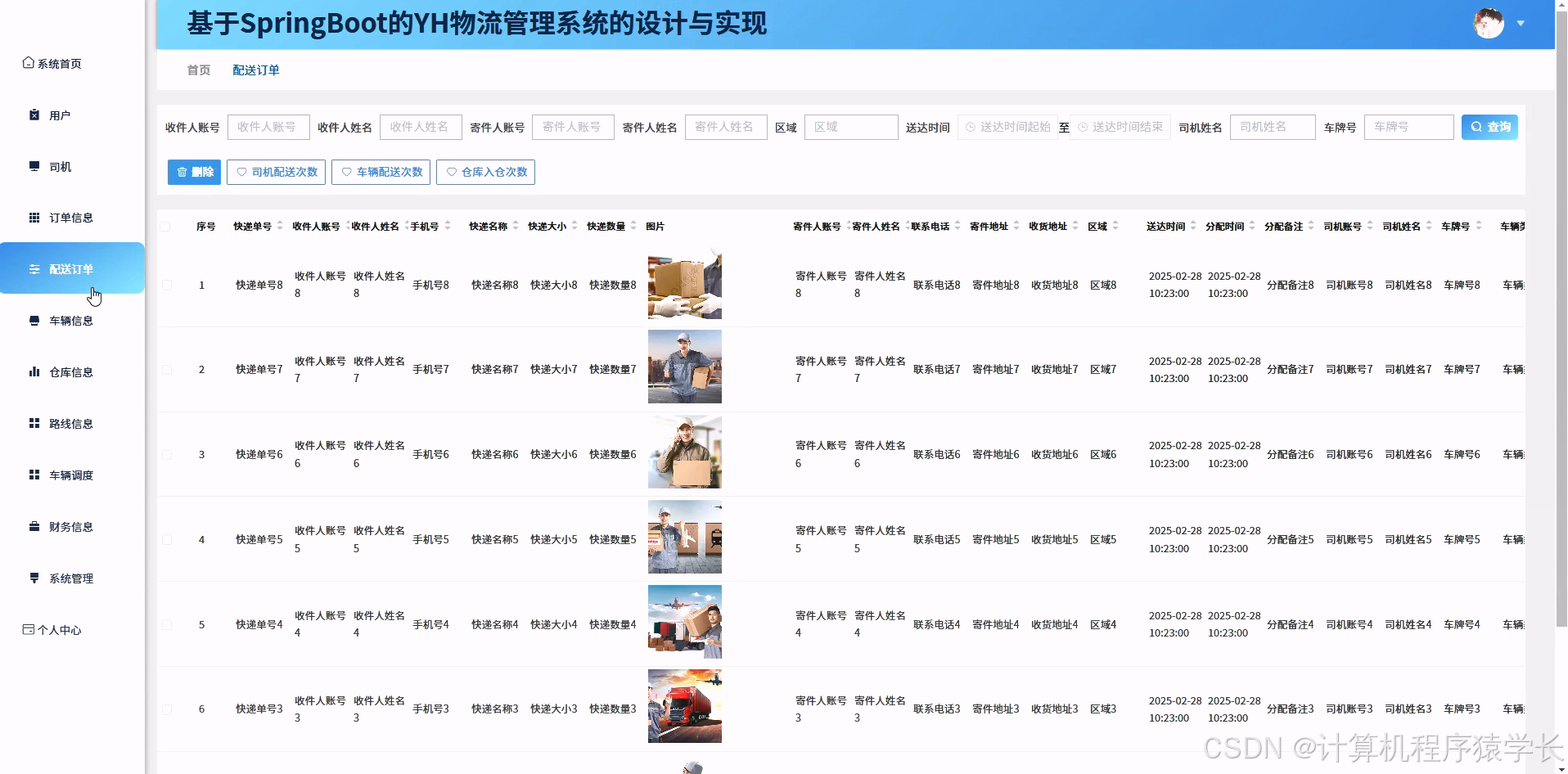1568x774 pixels.
Task: Open 财务信息 via its sidebar icon
Action: 34,526
